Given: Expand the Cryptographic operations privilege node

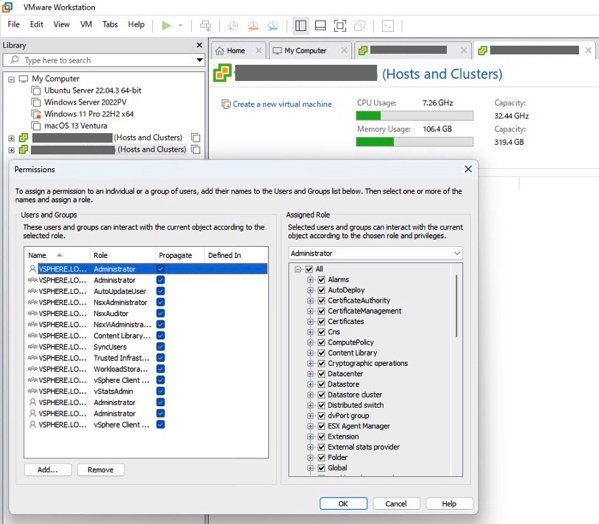Looking at the screenshot, I should 310,363.
